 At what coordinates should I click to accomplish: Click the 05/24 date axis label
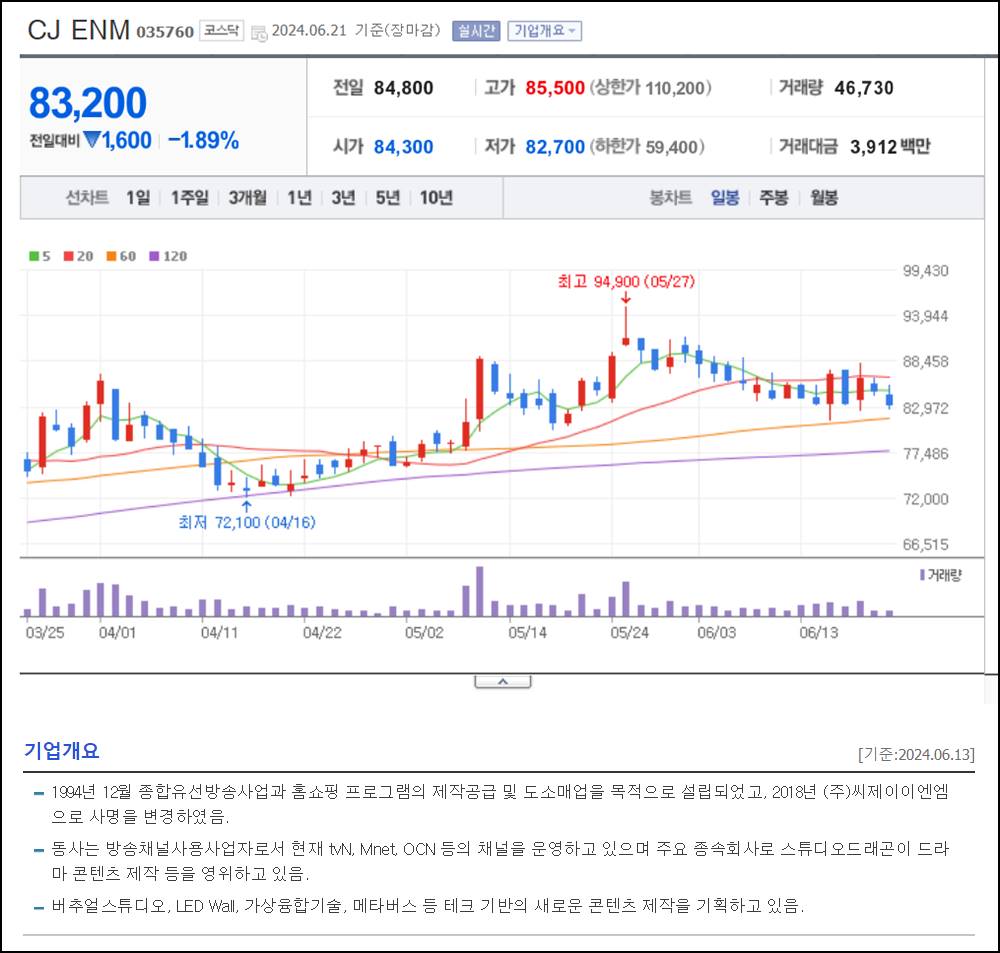(629, 633)
